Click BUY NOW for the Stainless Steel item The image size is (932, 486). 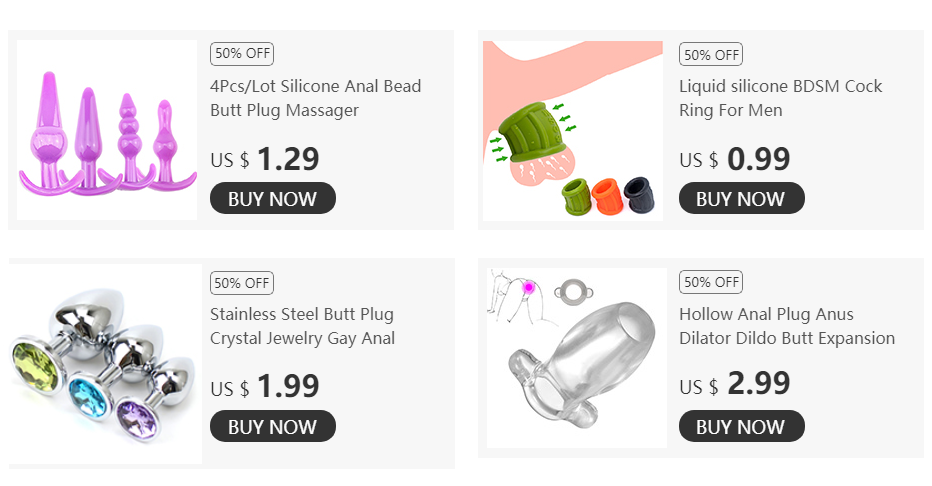(x=272, y=426)
